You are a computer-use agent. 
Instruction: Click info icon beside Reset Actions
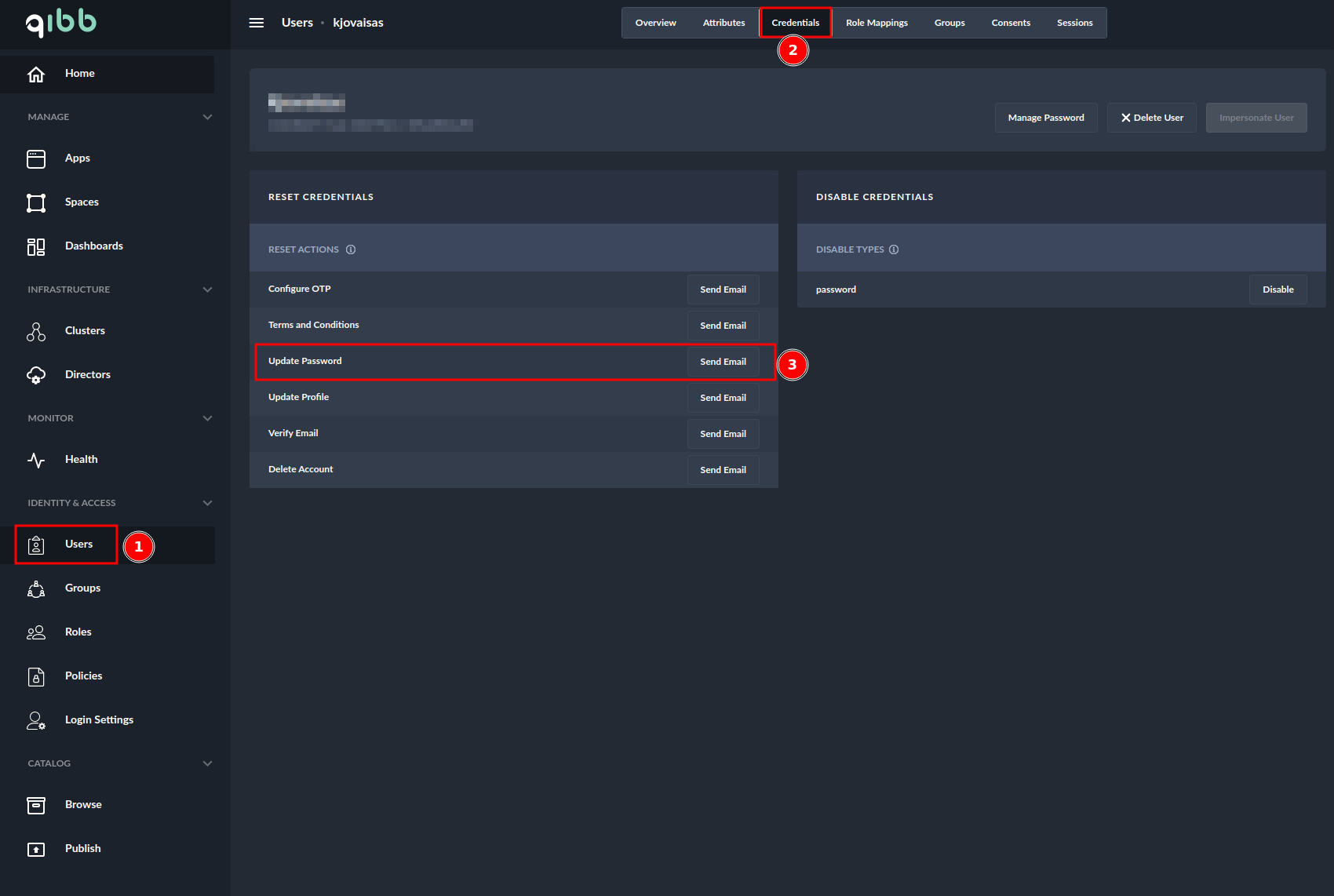[x=351, y=249]
